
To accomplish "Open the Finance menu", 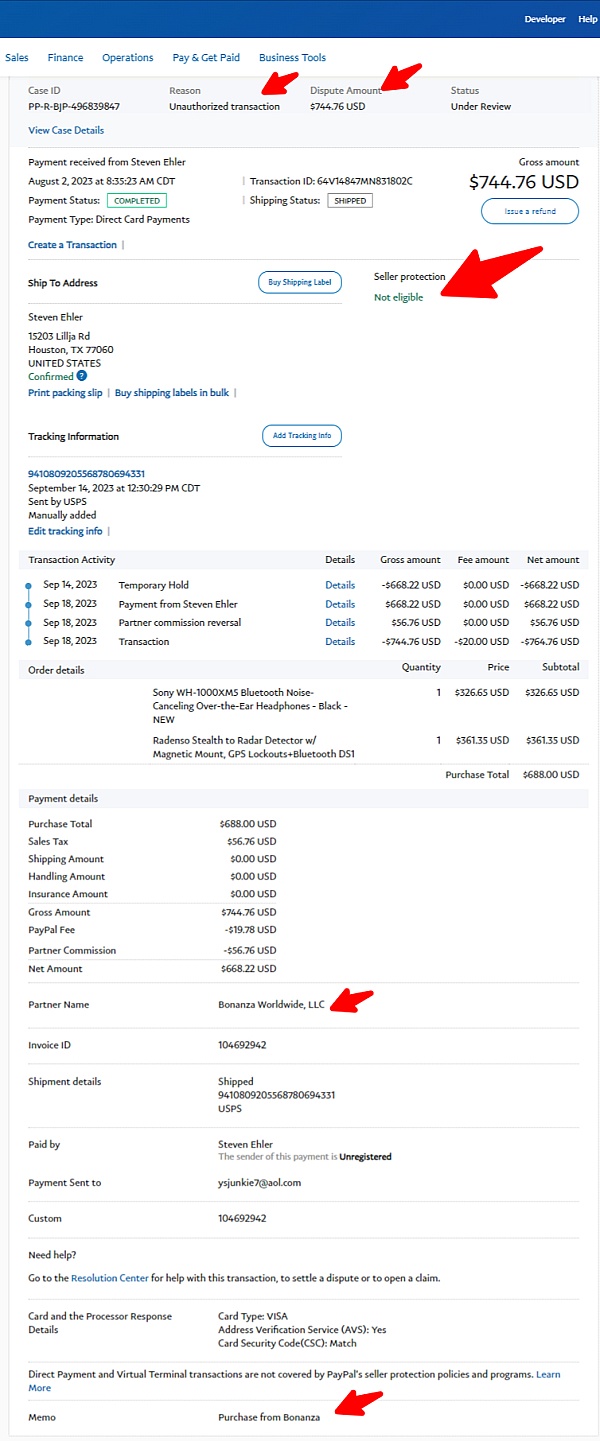I will (66, 58).
